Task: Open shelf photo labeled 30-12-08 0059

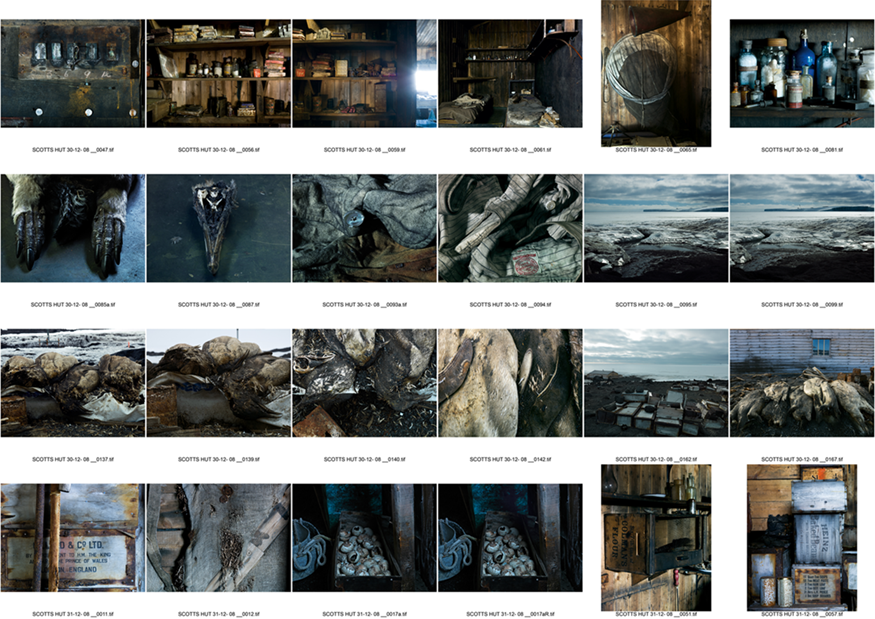Action: pyautogui.click(x=364, y=74)
